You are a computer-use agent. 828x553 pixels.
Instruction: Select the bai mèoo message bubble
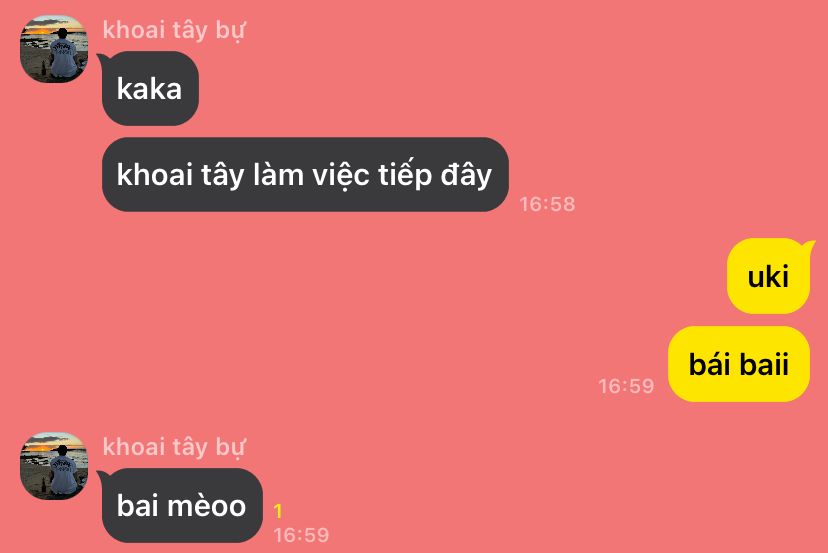[182, 505]
